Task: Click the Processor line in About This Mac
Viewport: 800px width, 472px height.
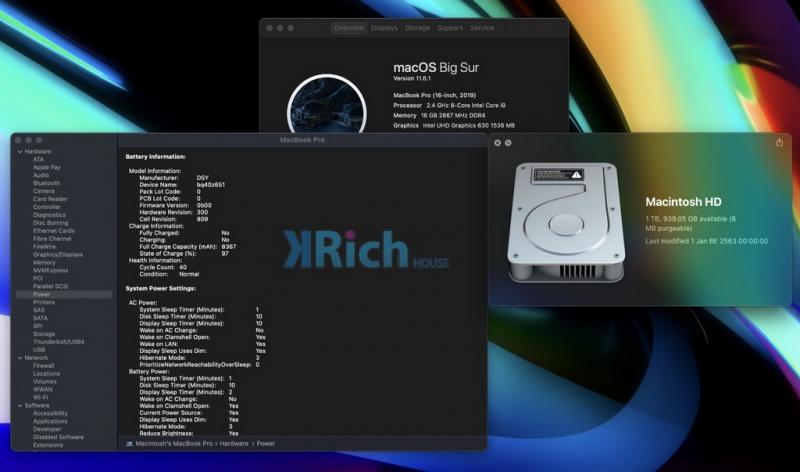Action: pyautogui.click(x=449, y=106)
